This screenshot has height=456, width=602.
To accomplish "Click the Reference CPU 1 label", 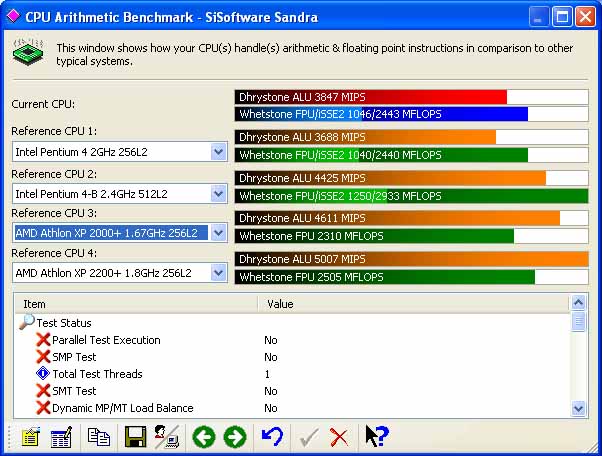I will click(54, 131).
